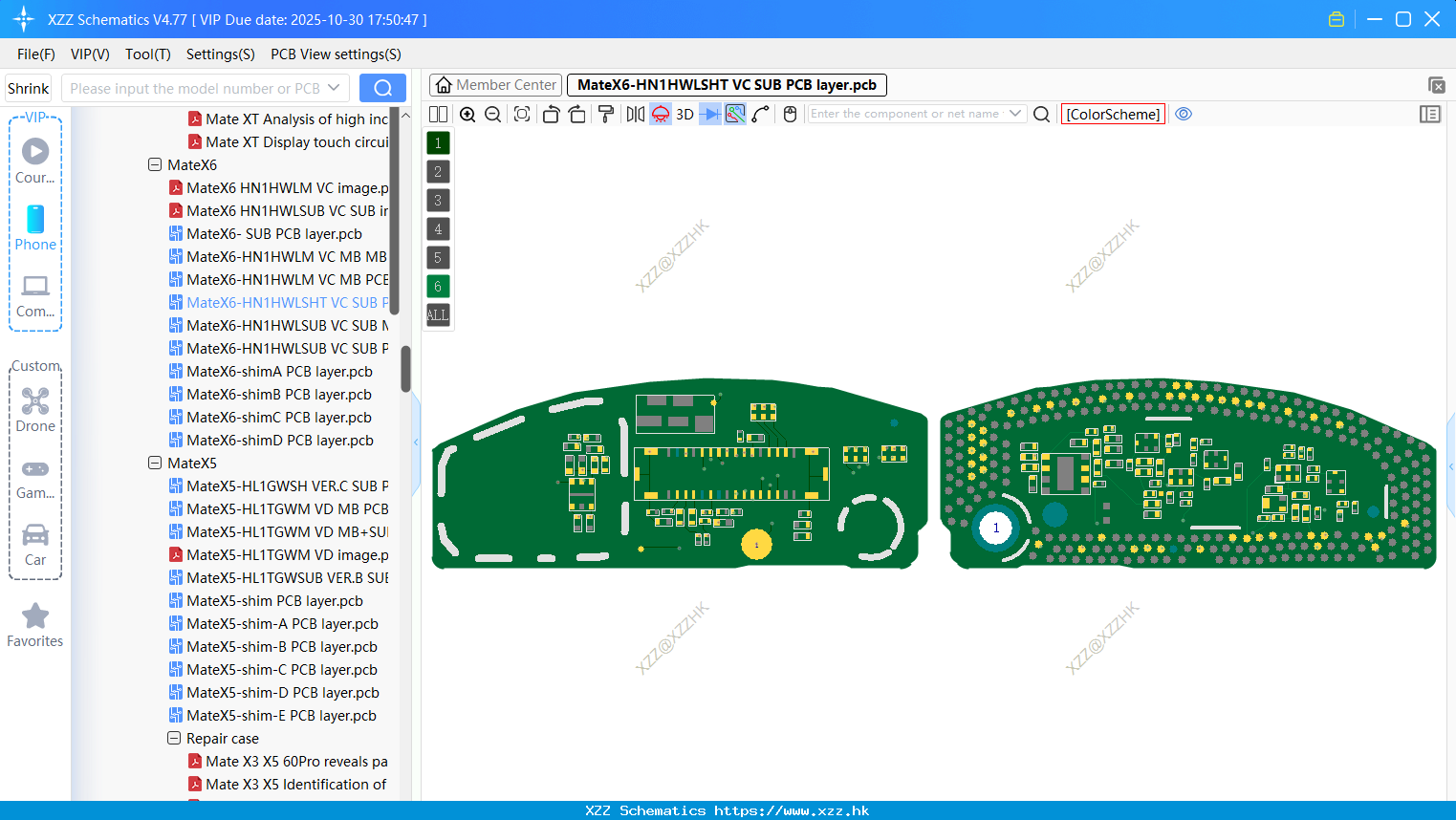Click the restore tabs icon at top right

[1436, 85]
